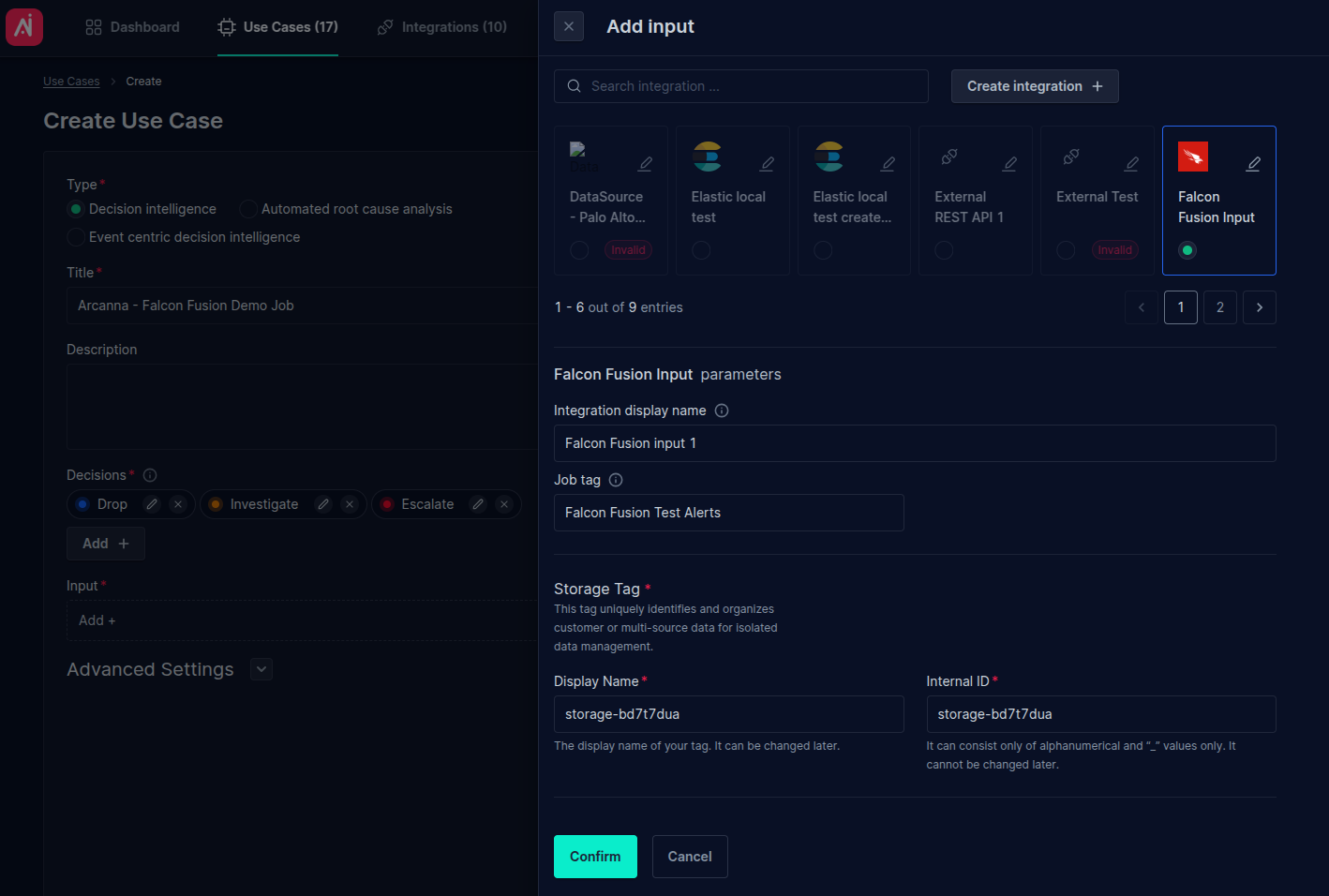Go to integrations page 2
The height and width of the screenshot is (896, 1329).
point(1220,307)
